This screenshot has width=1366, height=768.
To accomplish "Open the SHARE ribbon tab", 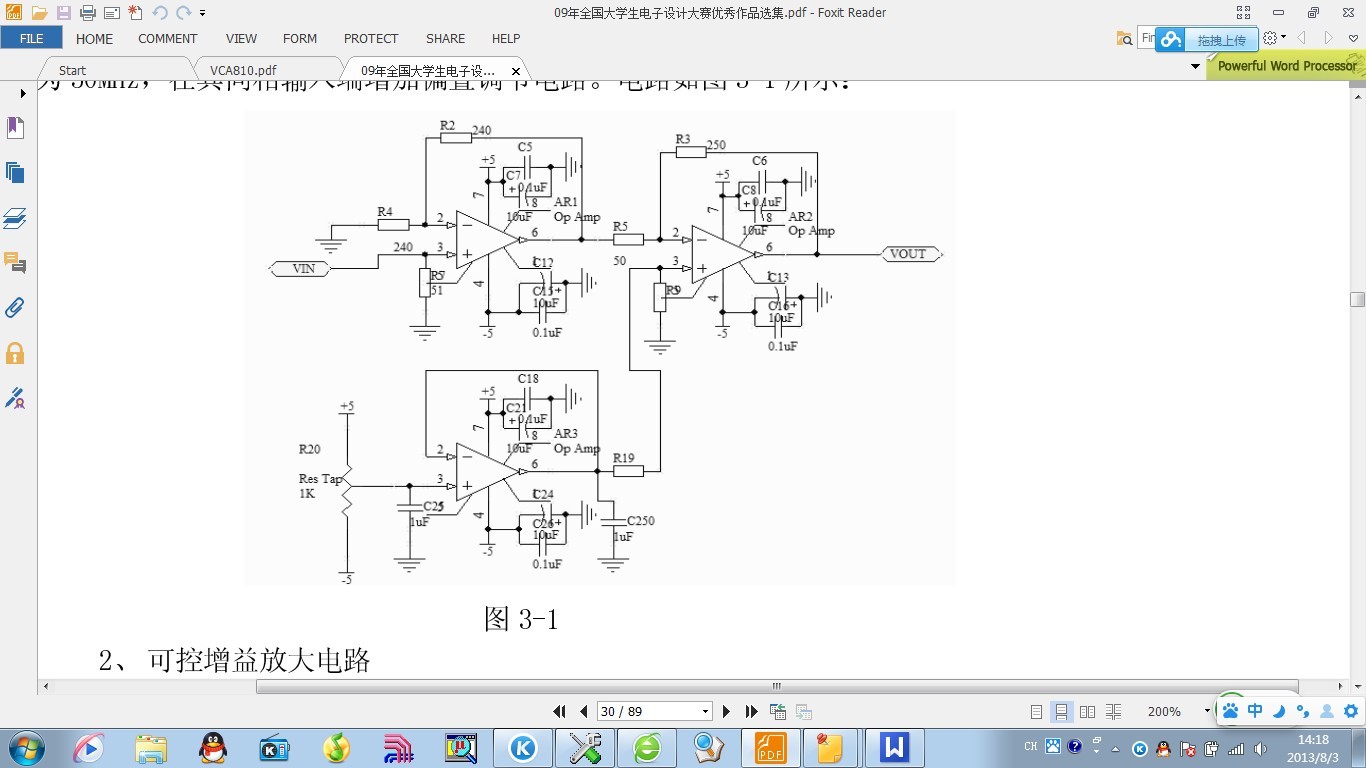I will (445, 38).
